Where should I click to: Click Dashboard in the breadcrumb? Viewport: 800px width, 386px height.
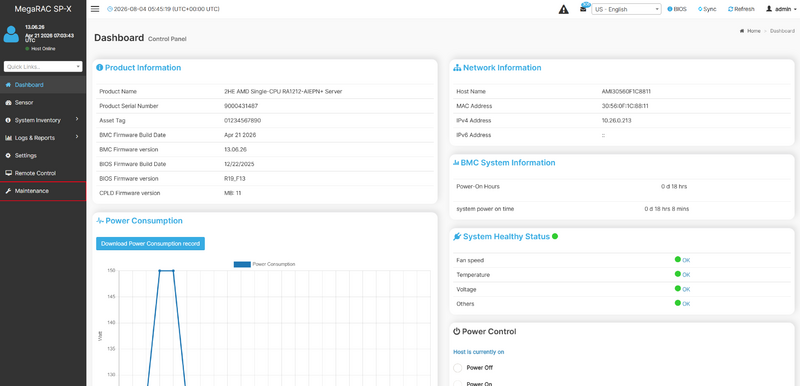pos(782,31)
